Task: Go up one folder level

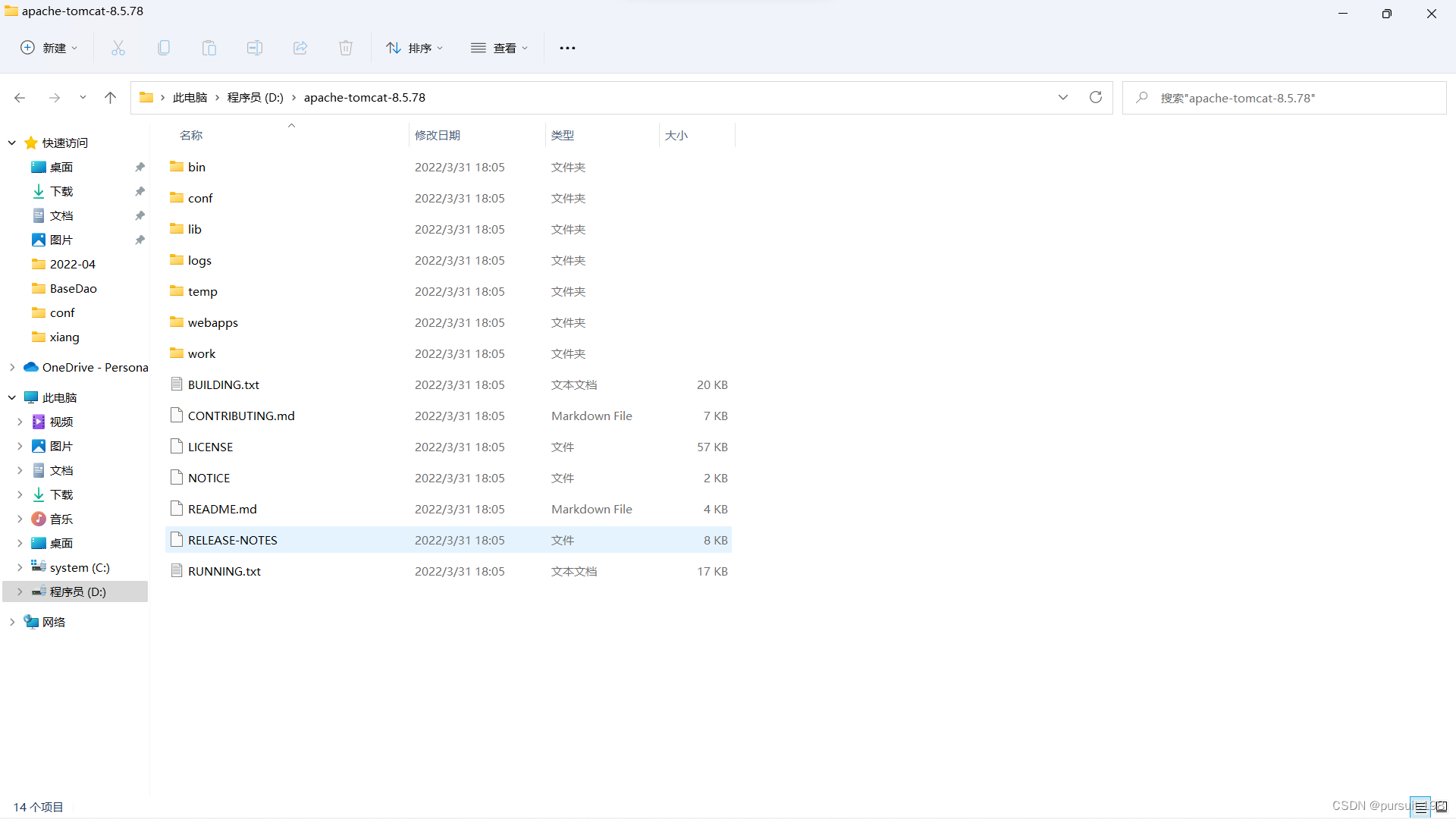Action: point(111,98)
